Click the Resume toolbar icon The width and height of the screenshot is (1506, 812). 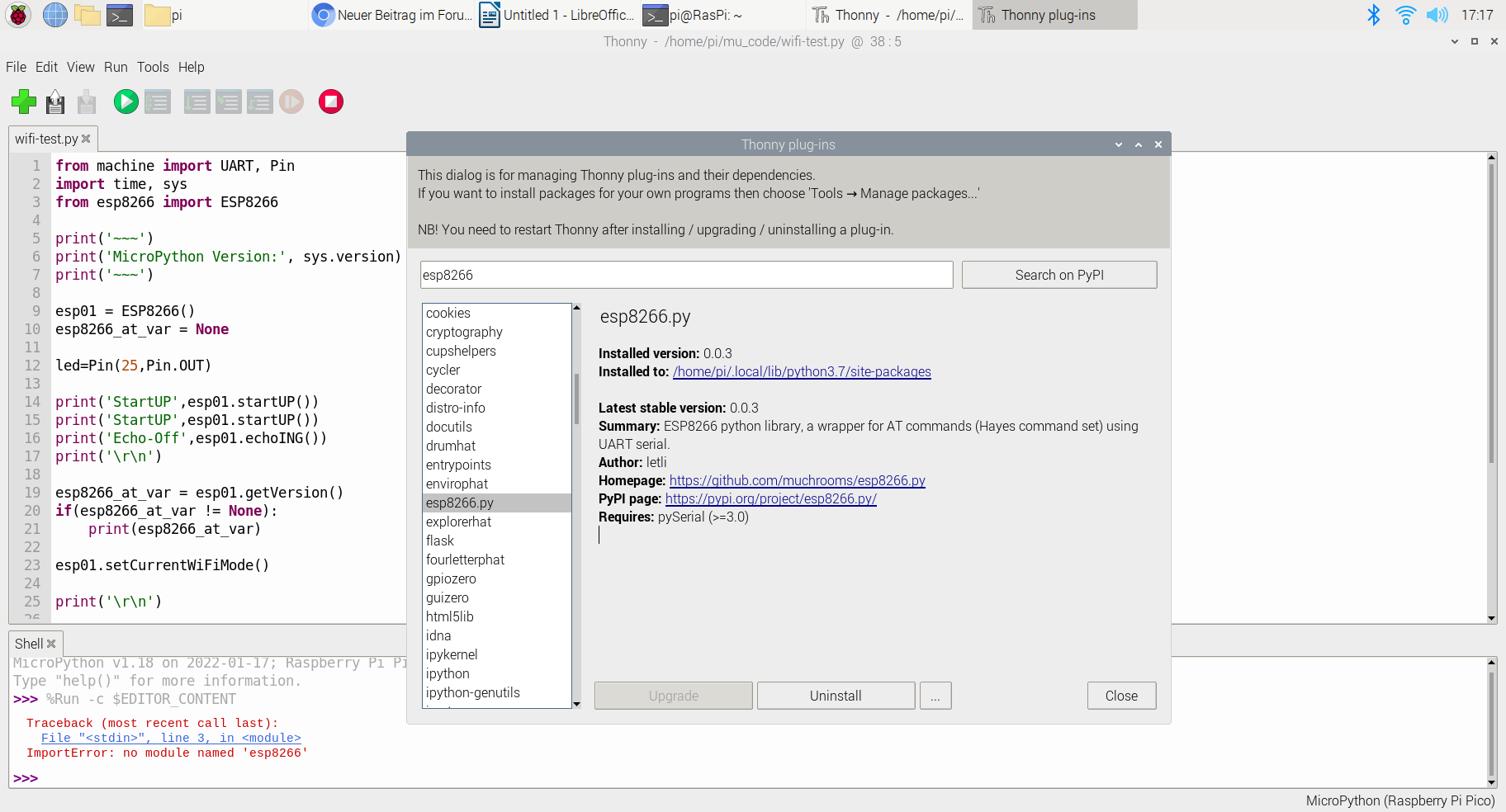(x=291, y=101)
